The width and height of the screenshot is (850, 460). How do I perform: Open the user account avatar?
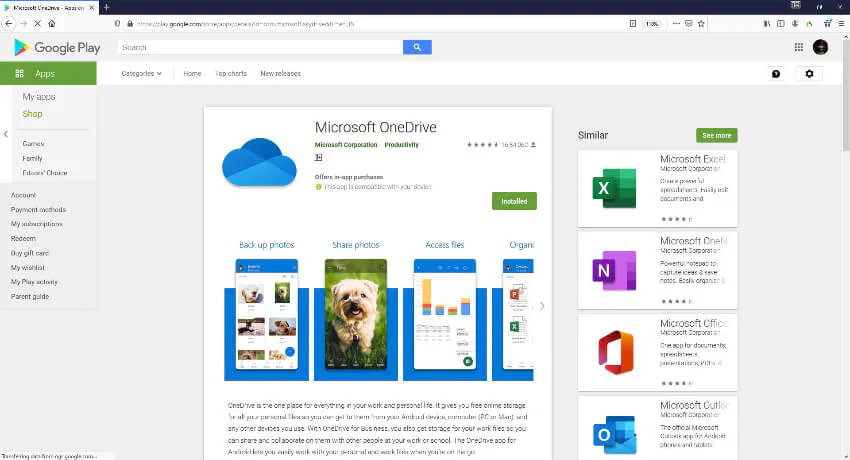pos(820,47)
